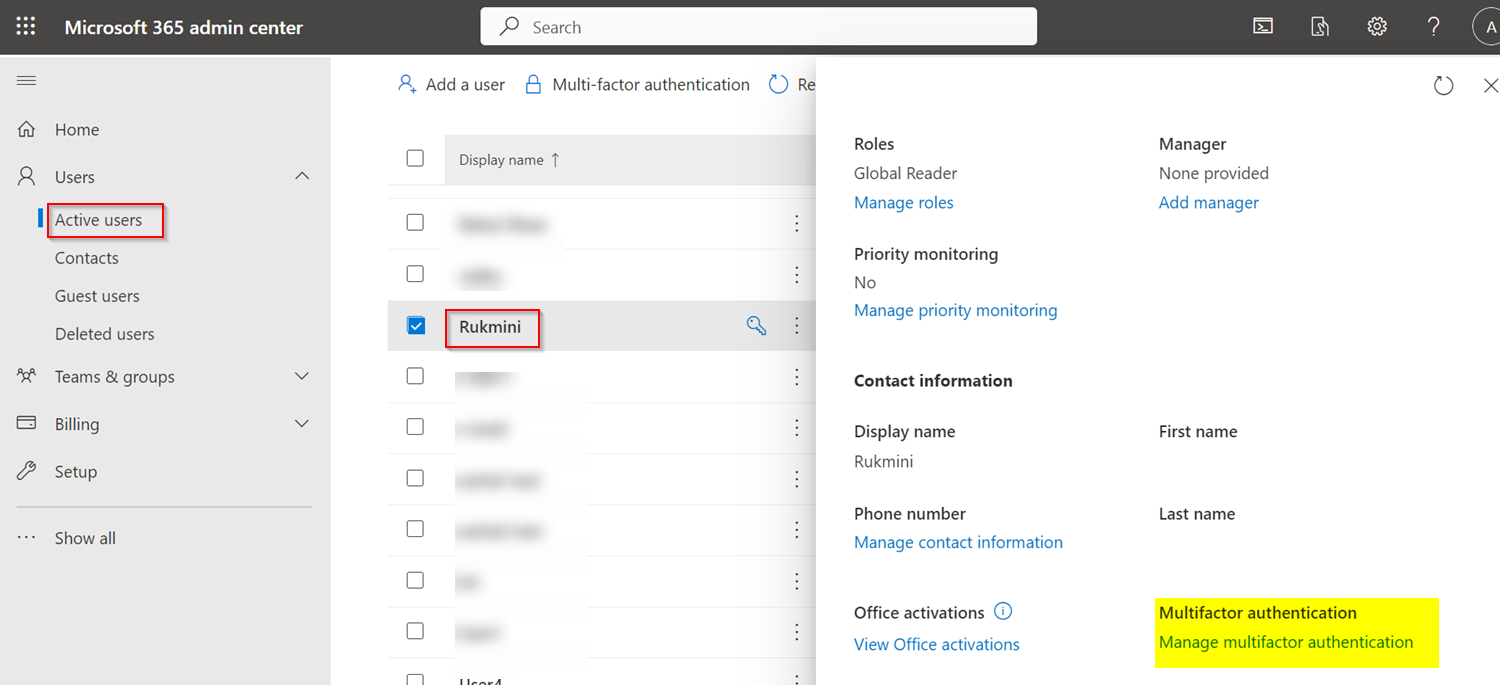
Task: Click into the Search box
Action: (758, 27)
